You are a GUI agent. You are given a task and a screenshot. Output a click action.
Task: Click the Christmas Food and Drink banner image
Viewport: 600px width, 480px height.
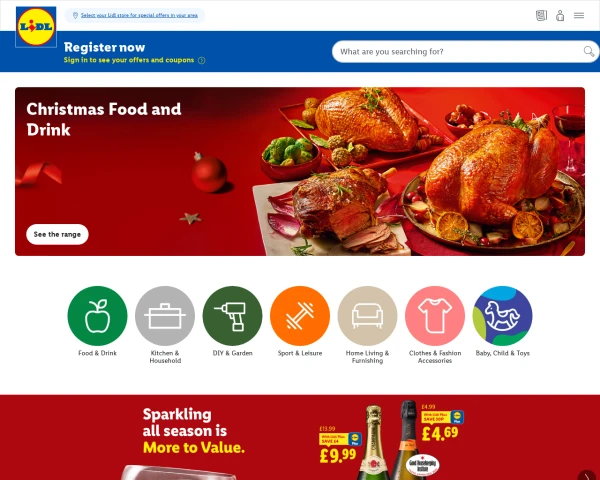tap(300, 171)
